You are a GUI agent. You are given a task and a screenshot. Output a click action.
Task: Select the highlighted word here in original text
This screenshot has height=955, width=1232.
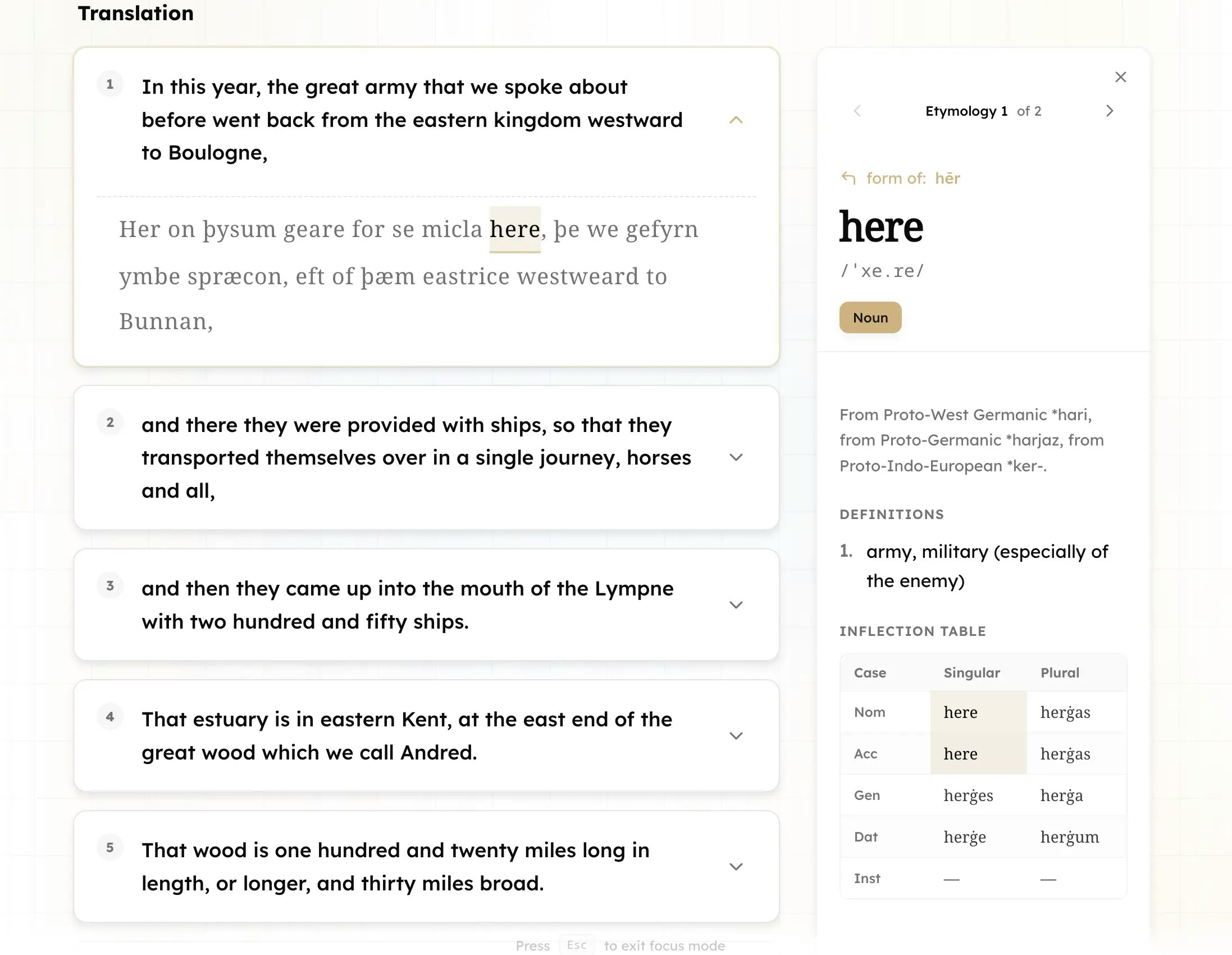click(514, 229)
